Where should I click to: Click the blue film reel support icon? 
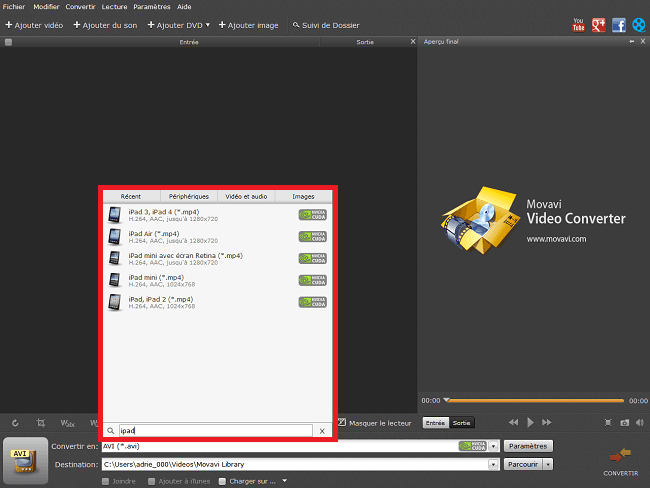click(x=639, y=25)
